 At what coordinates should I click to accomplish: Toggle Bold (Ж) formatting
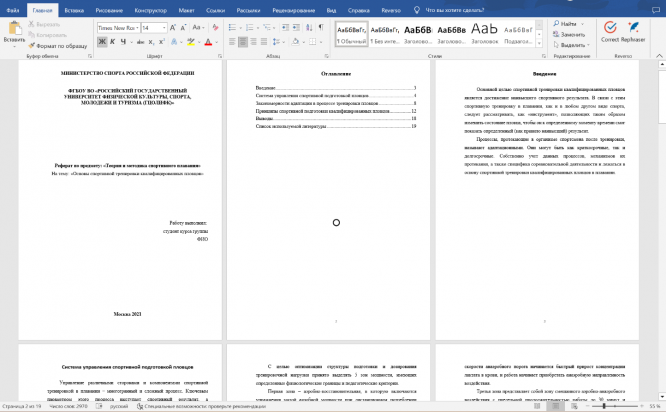point(102,42)
